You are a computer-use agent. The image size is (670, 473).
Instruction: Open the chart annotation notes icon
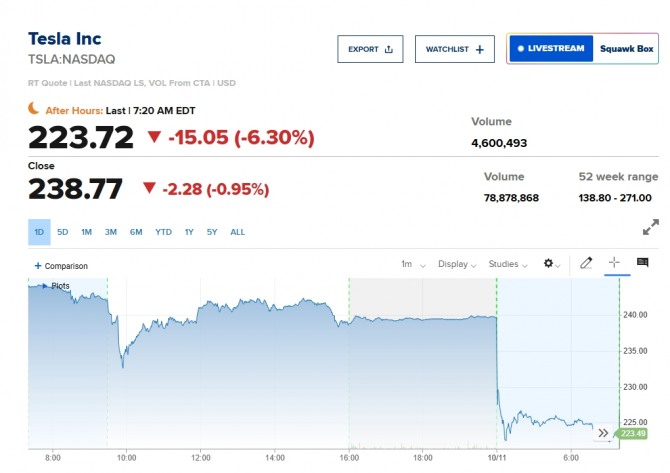pos(643,262)
